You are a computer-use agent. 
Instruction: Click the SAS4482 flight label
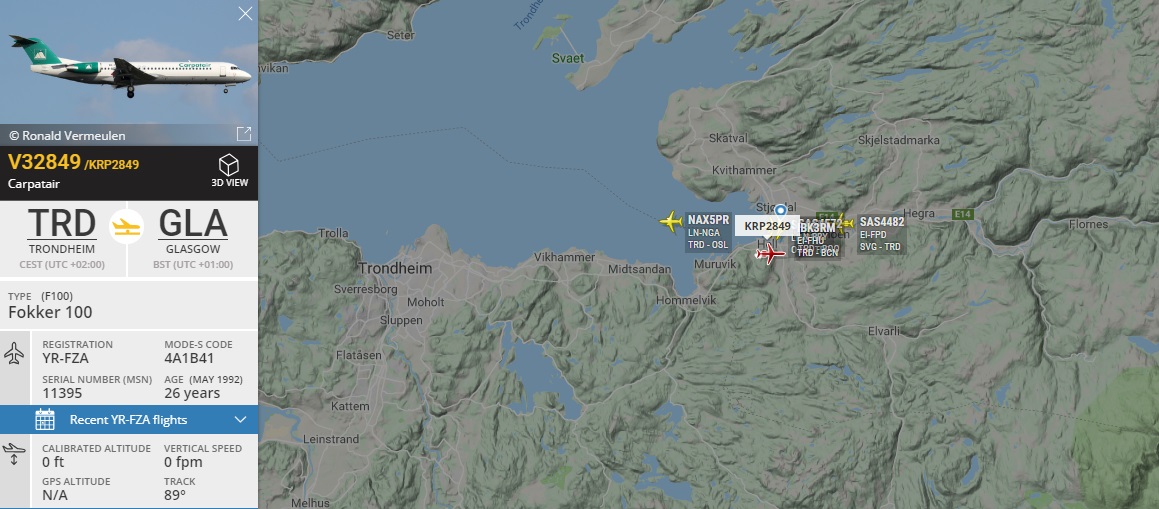tap(882, 222)
